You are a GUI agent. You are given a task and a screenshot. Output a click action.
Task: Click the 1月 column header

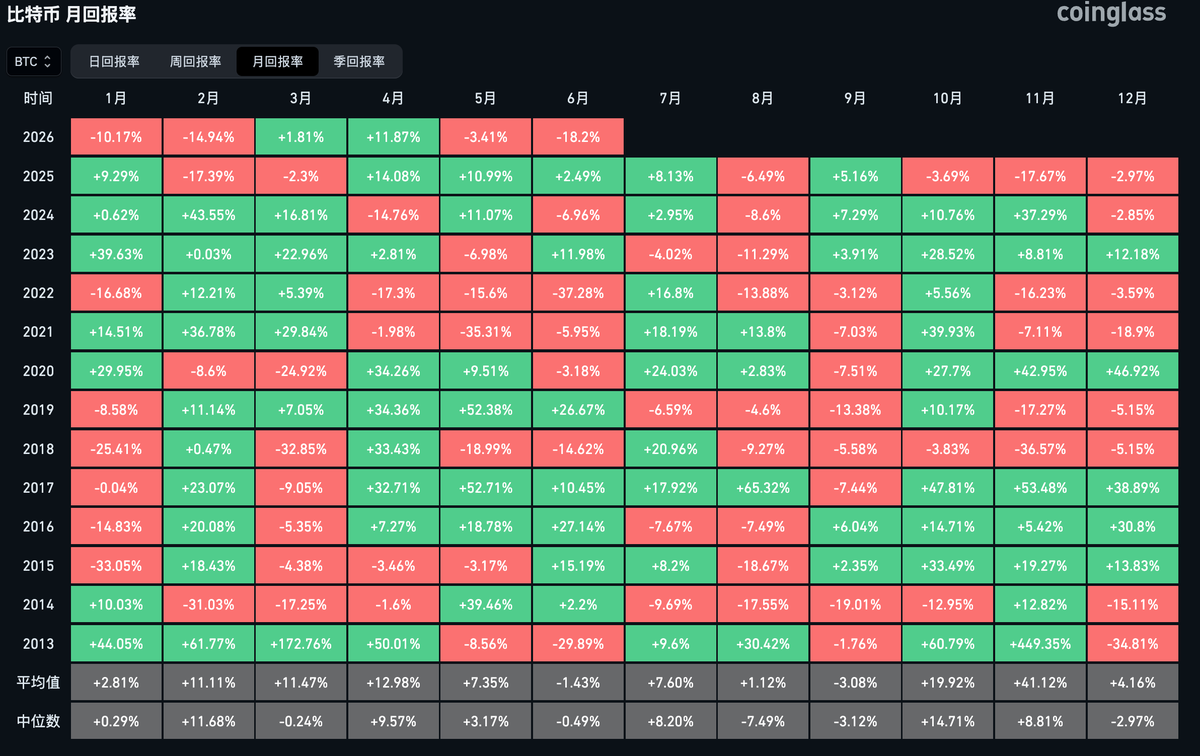(116, 99)
